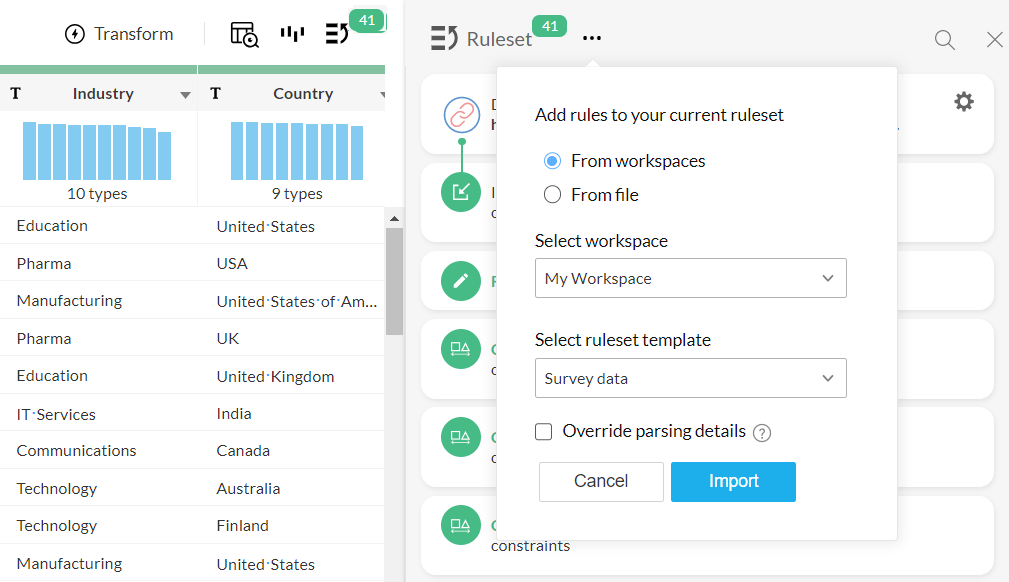1009x582 pixels.
Task: Select the red link data source rule icon
Action: (x=461, y=115)
